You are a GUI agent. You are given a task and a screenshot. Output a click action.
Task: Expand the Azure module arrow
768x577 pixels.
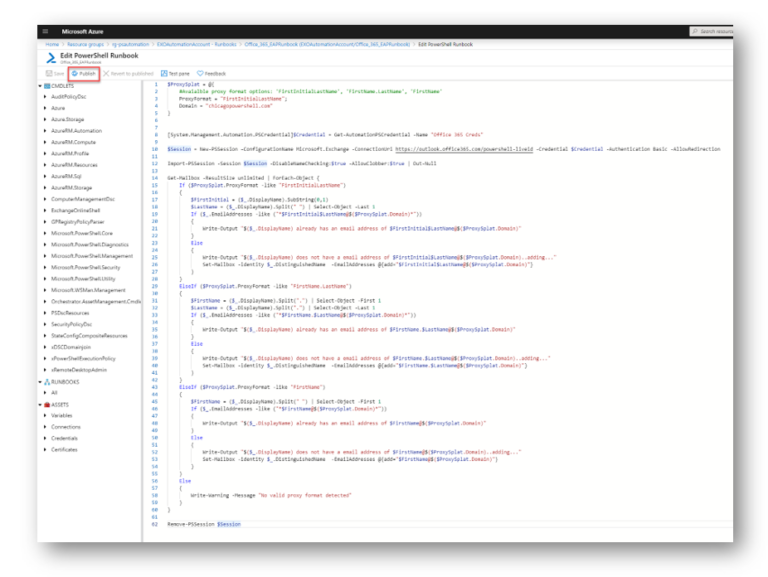[x=45, y=108]
